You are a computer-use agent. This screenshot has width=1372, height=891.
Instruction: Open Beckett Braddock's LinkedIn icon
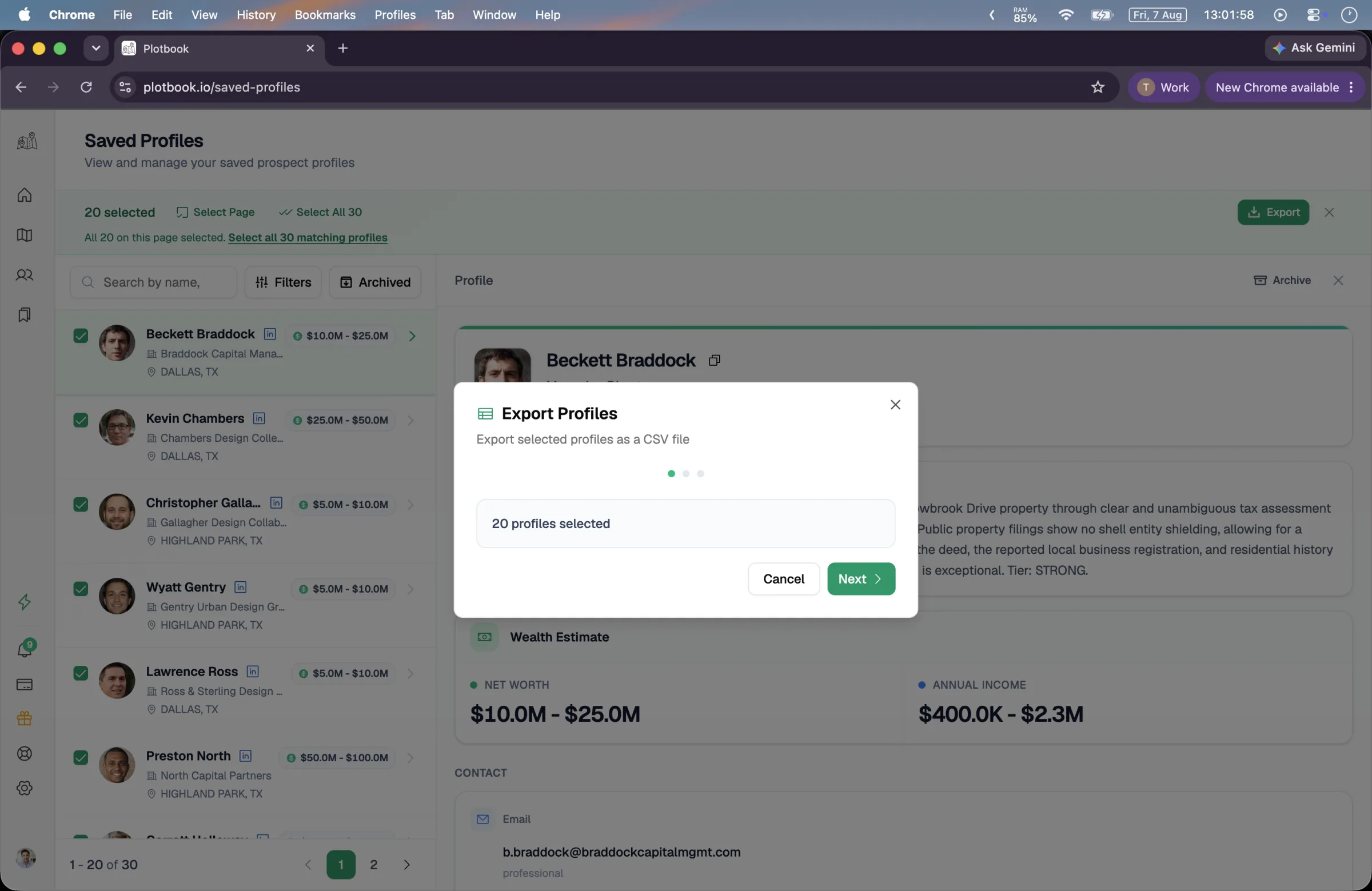point(270,334)
